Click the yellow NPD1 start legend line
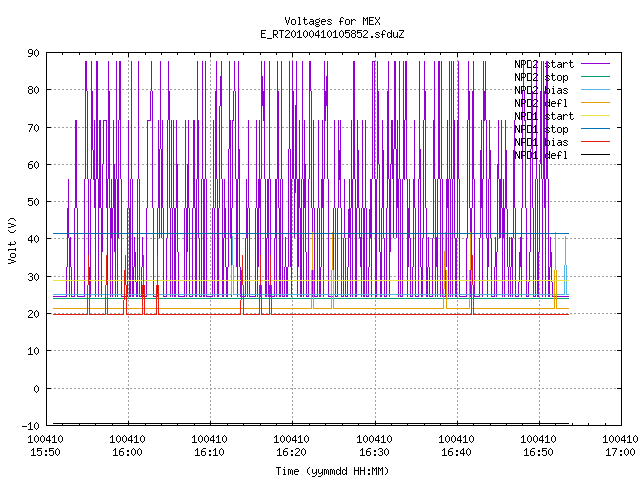Image resolution: width=640 pixels, height=480 pixels. click(595, 116)
